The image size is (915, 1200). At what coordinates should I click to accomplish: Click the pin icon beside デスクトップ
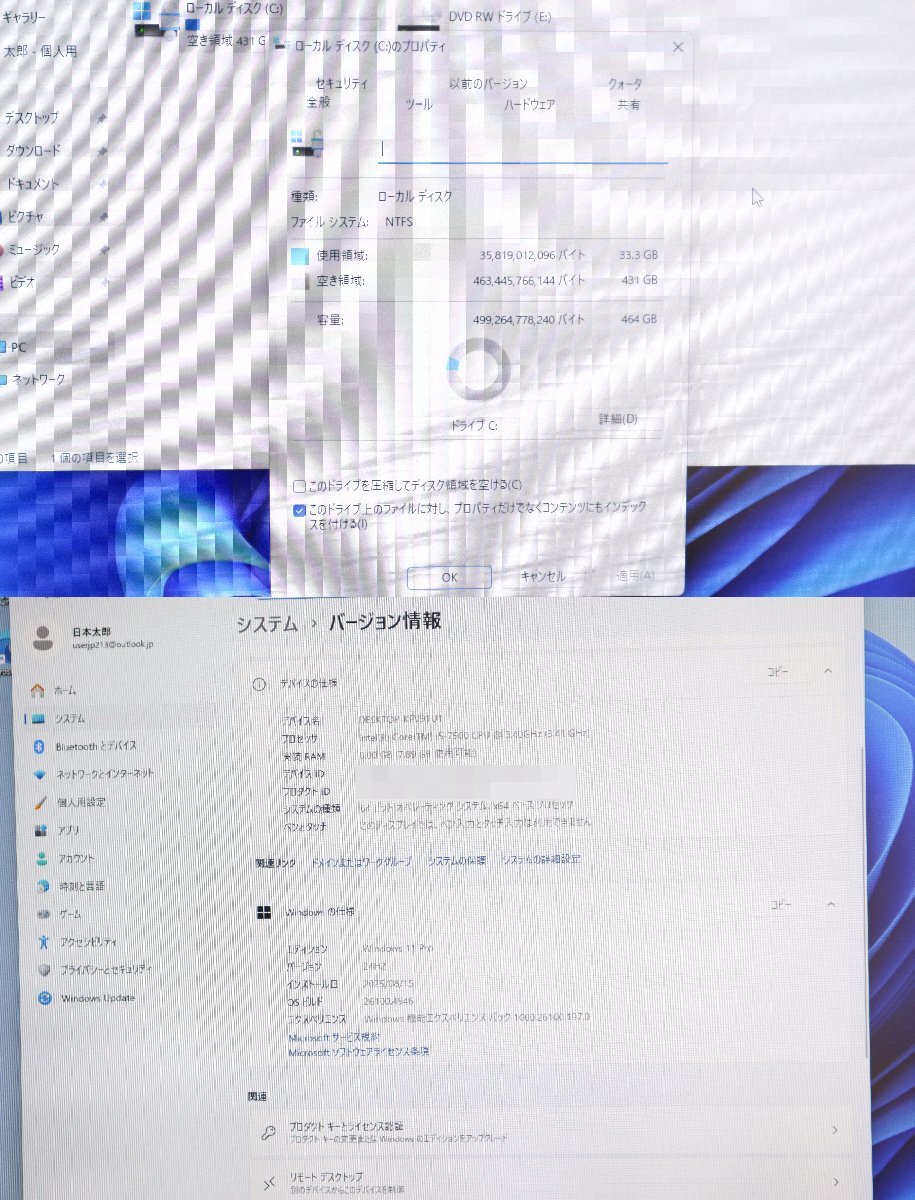[102, 118]
